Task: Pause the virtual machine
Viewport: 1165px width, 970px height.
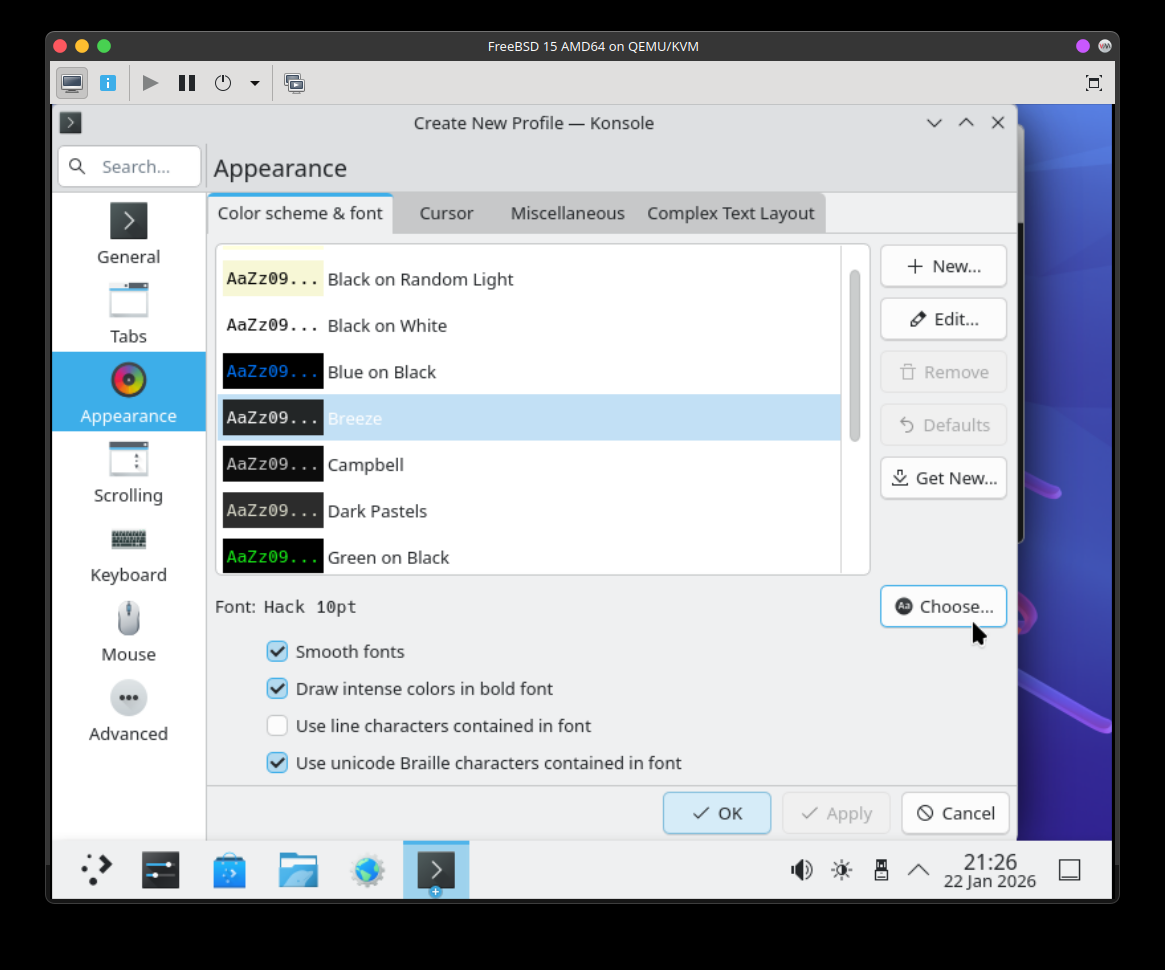Action: (x=187, y=83)
